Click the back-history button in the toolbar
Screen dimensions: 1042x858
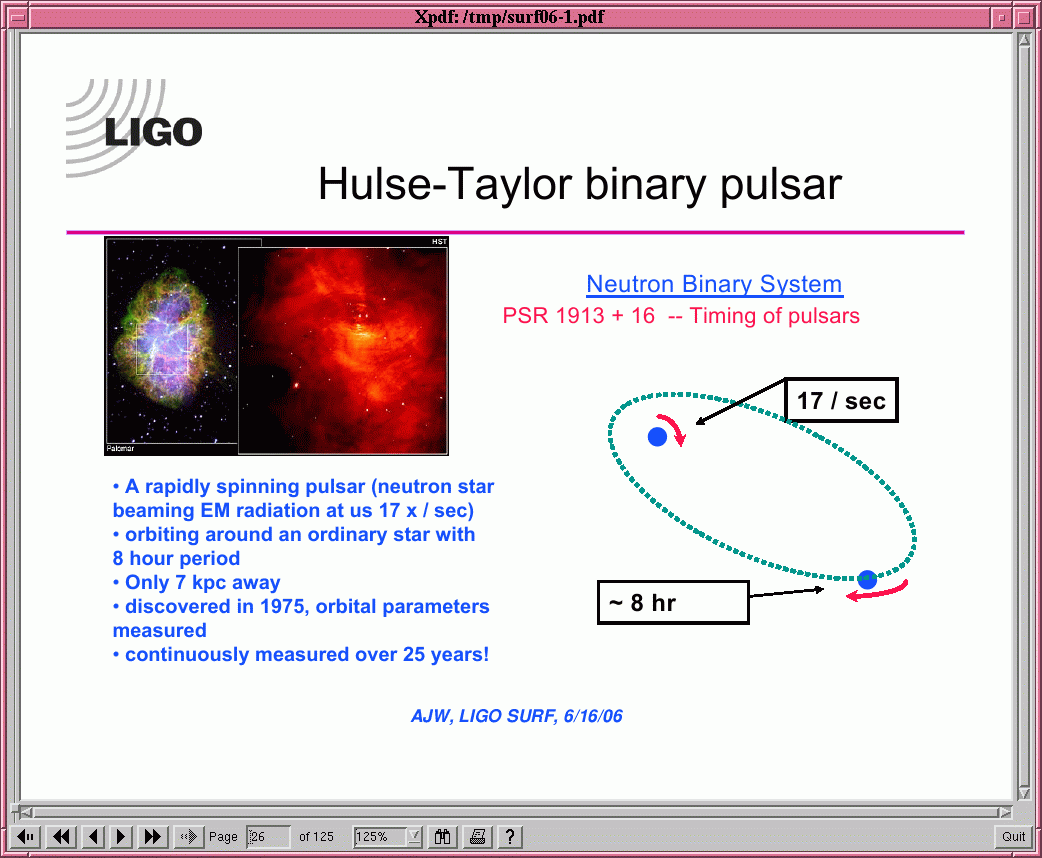[28, 836]
